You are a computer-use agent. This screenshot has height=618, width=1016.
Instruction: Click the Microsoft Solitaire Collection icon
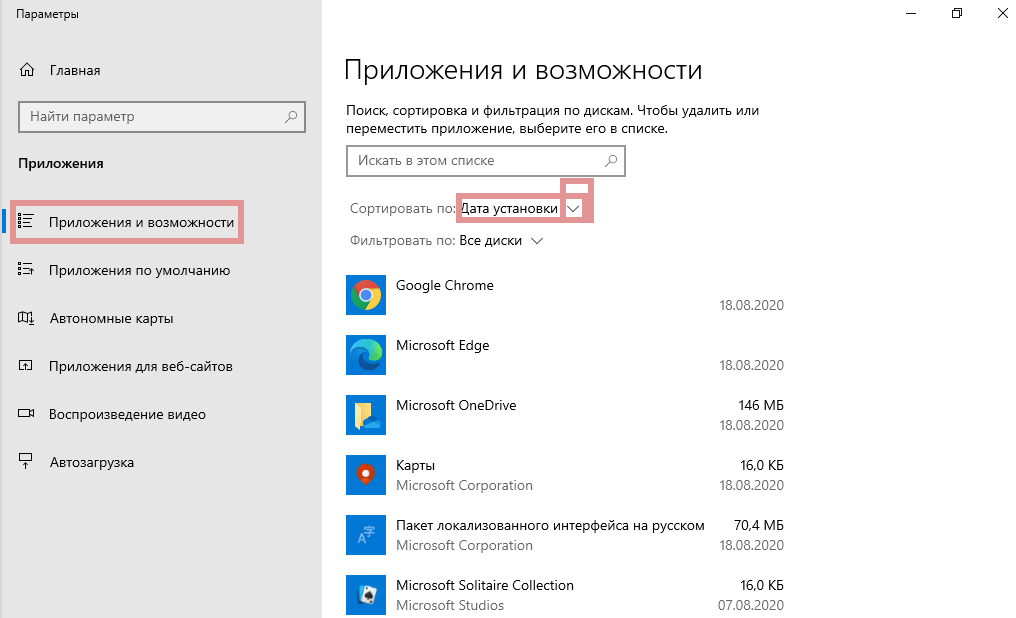[x=365, y=594]
